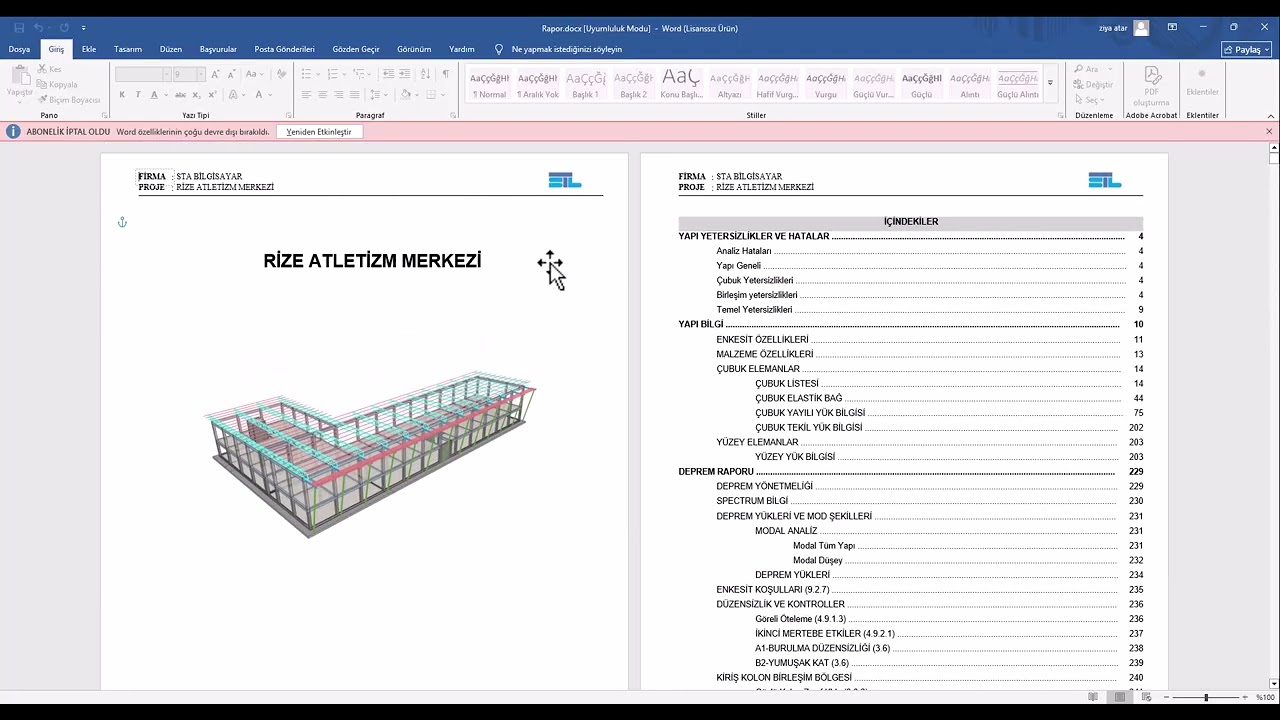Click the ziya atar account name

[1113, 28]
